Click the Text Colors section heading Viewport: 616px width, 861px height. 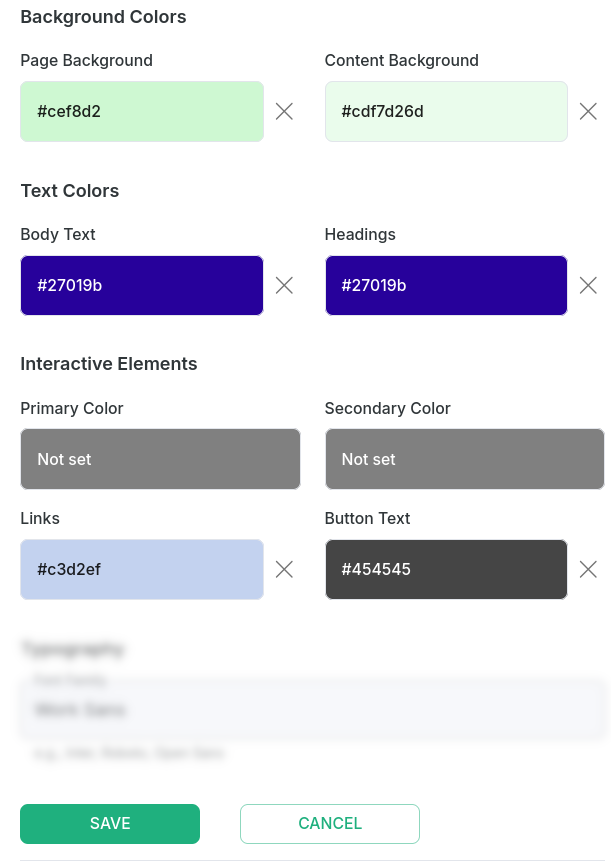pyautogui.click(x=70, y=191)
